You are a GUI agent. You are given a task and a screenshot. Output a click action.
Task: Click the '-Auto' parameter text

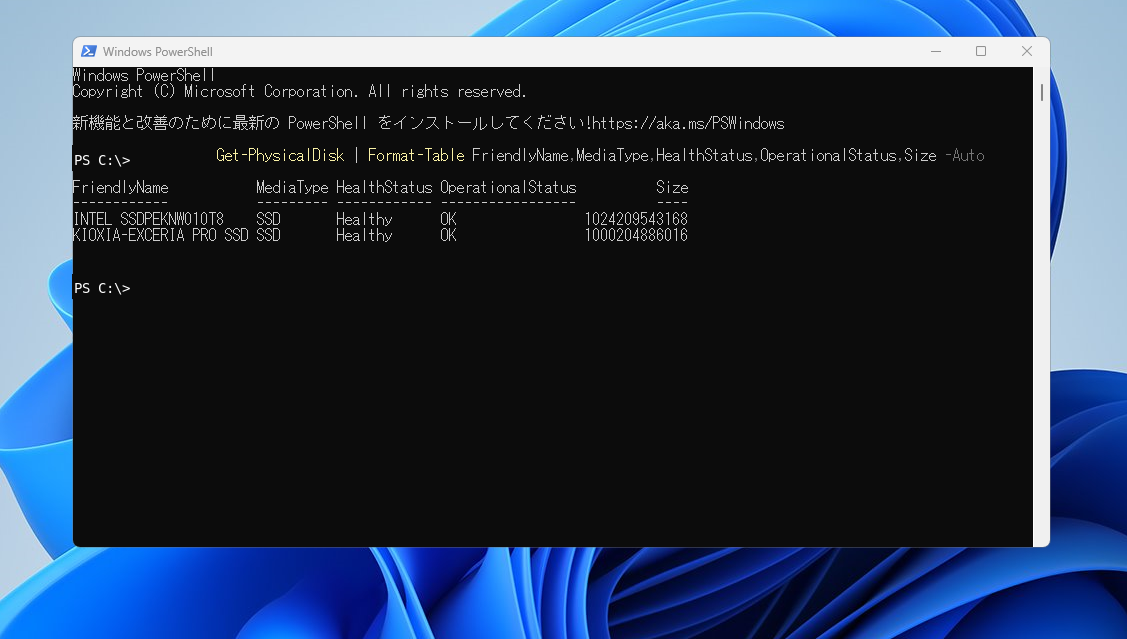[965, 155]
